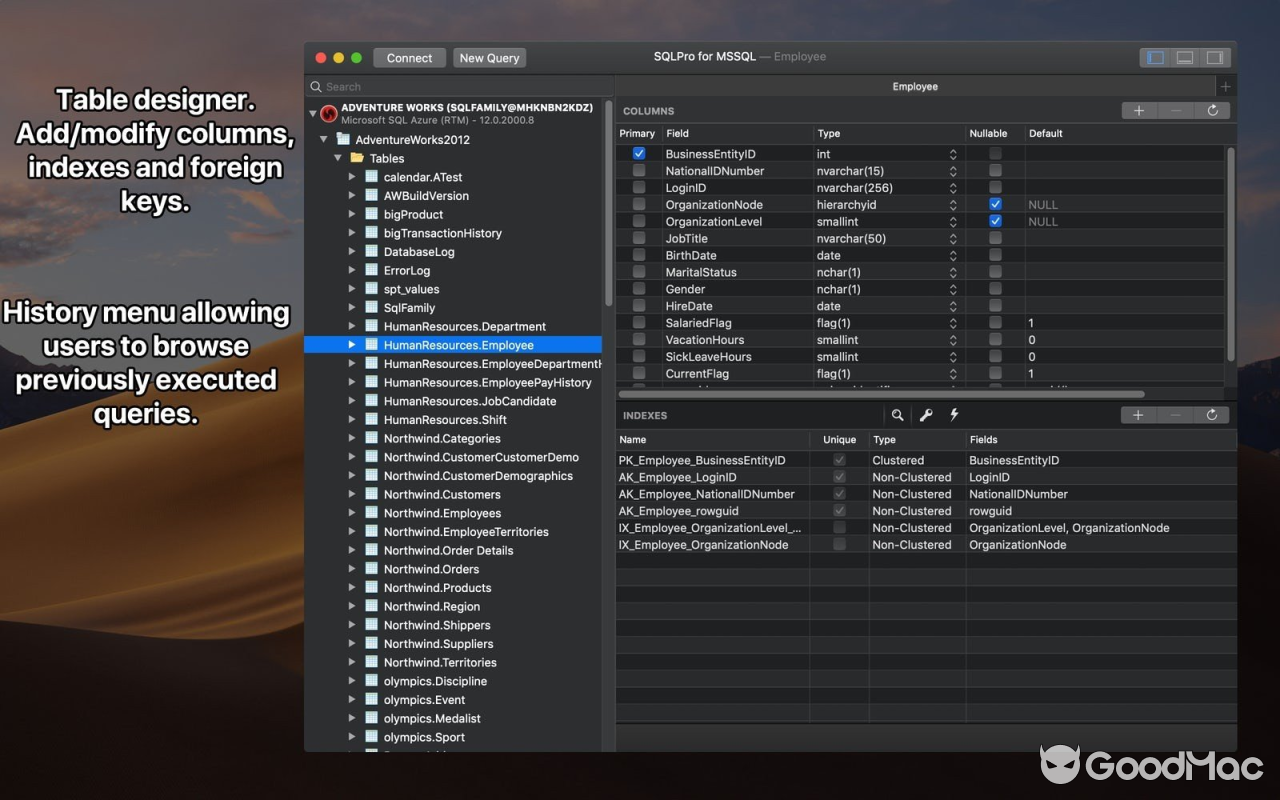Add a new column with the plus icon

[x=1139, y=110]
